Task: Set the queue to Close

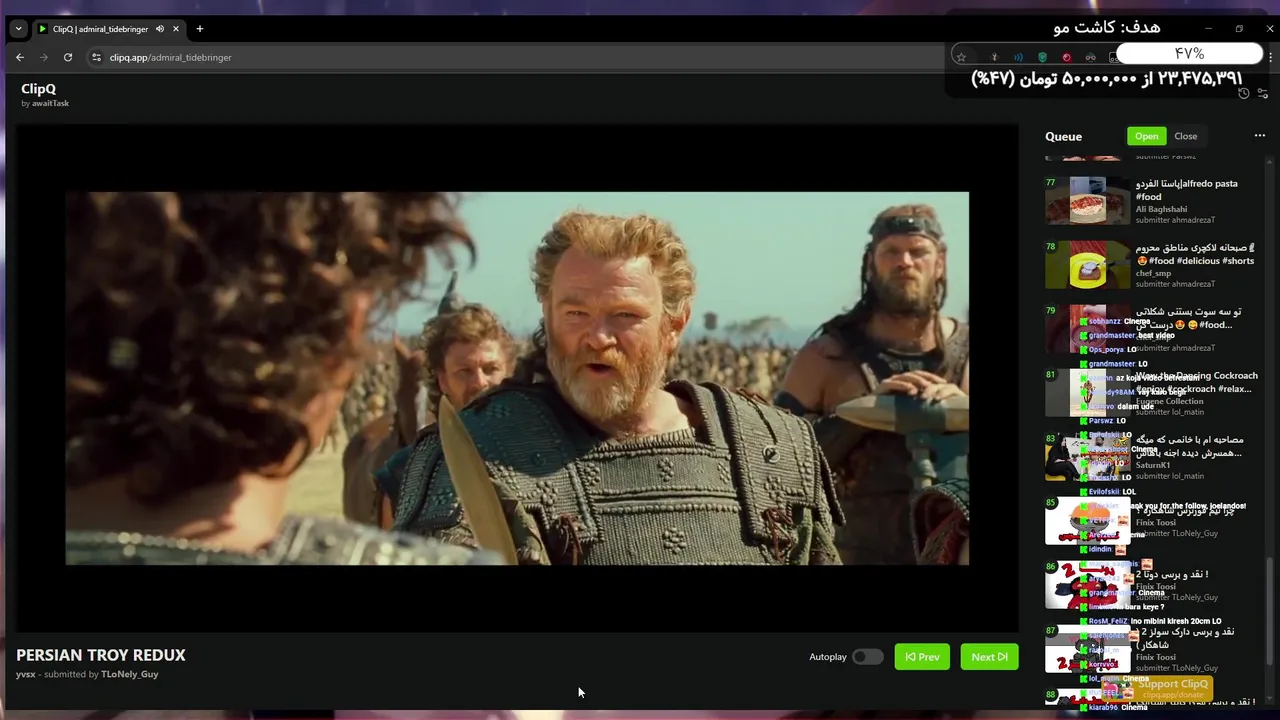Action: click(x=1185, y=136)
